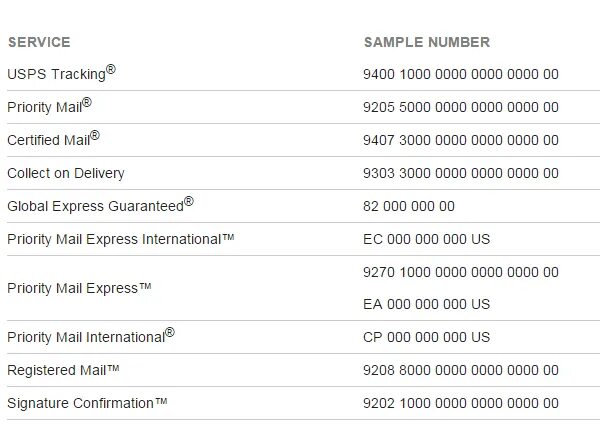The height and width of the screenshot is (429, 604).
Task: Select the Certified Mail service label
Action: [x=53, y=139]
